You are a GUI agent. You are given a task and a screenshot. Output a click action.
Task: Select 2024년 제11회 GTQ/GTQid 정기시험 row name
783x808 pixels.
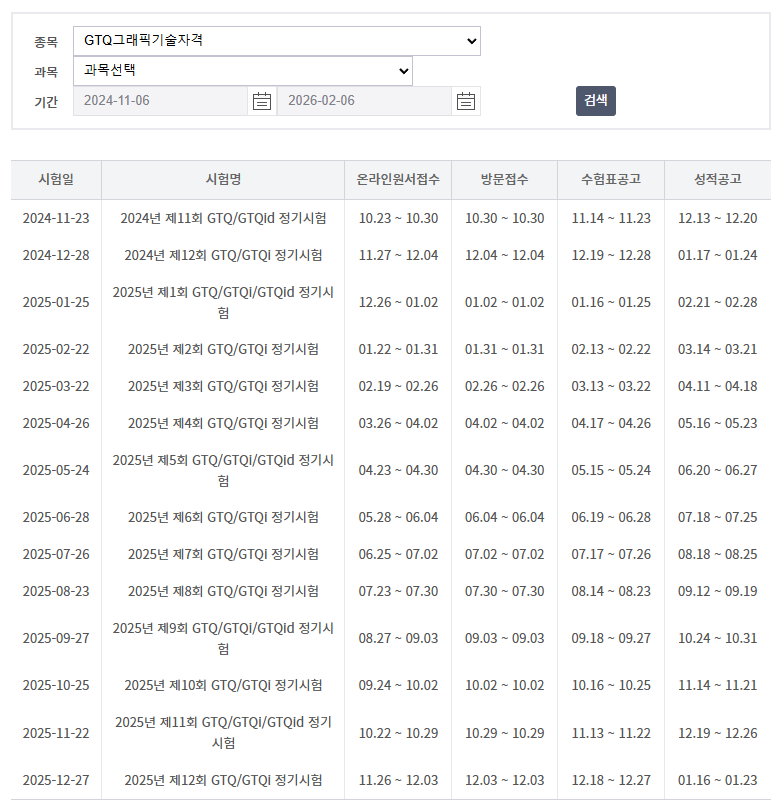pos(223,218)
